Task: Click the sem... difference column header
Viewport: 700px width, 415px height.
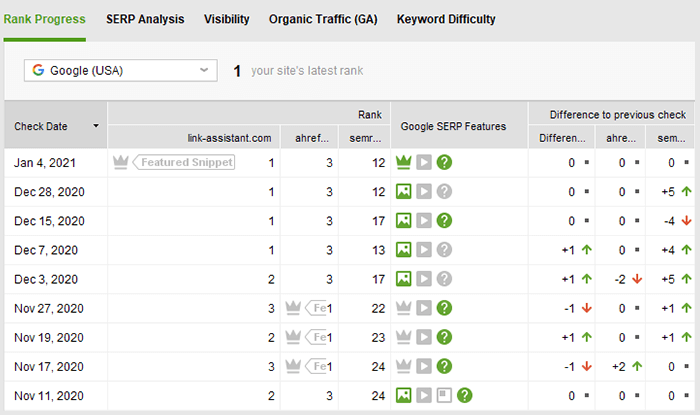Action: [x=671, y=138]
